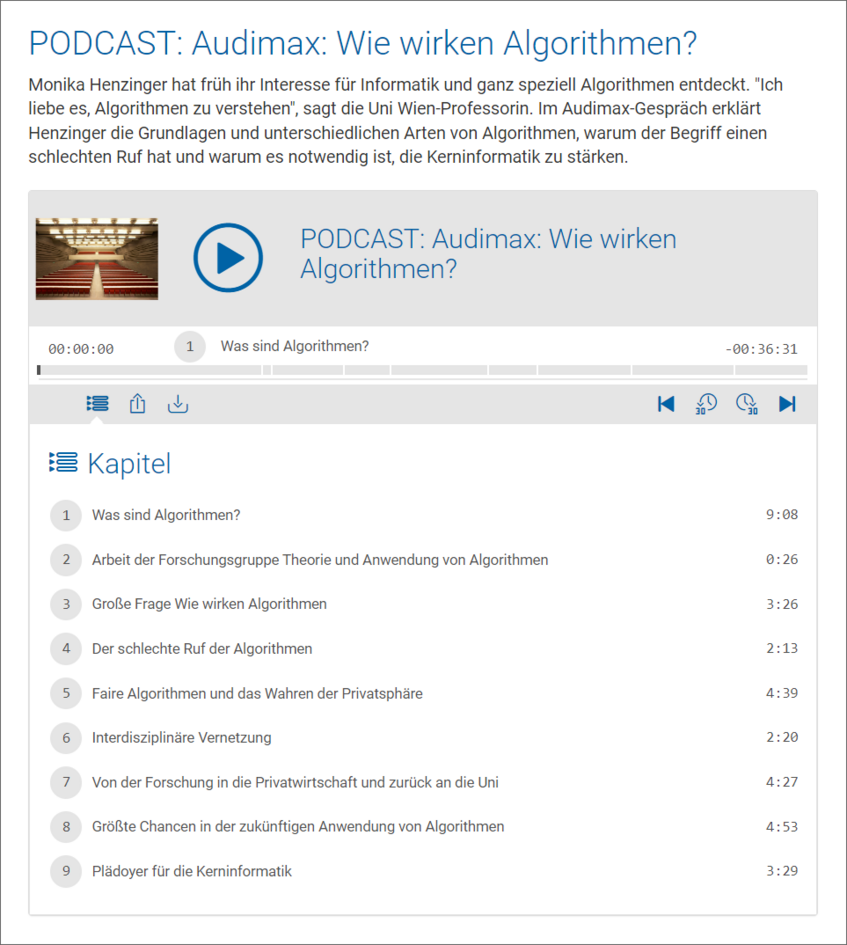Image resolution: width=847 pixels, height=945 pixels.
Task: Skip to previous chapter icon
Action: coord(666,404)
